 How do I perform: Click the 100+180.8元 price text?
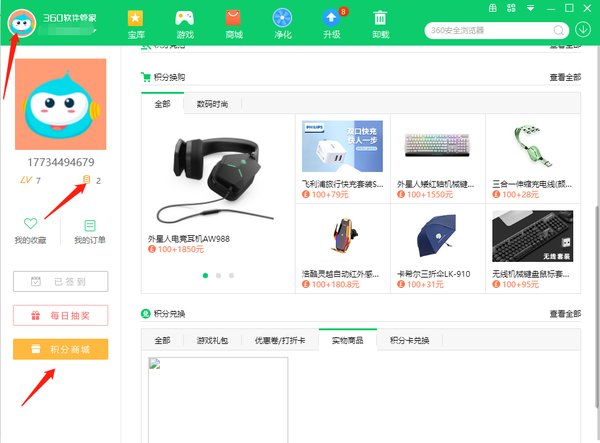[336, 284]
